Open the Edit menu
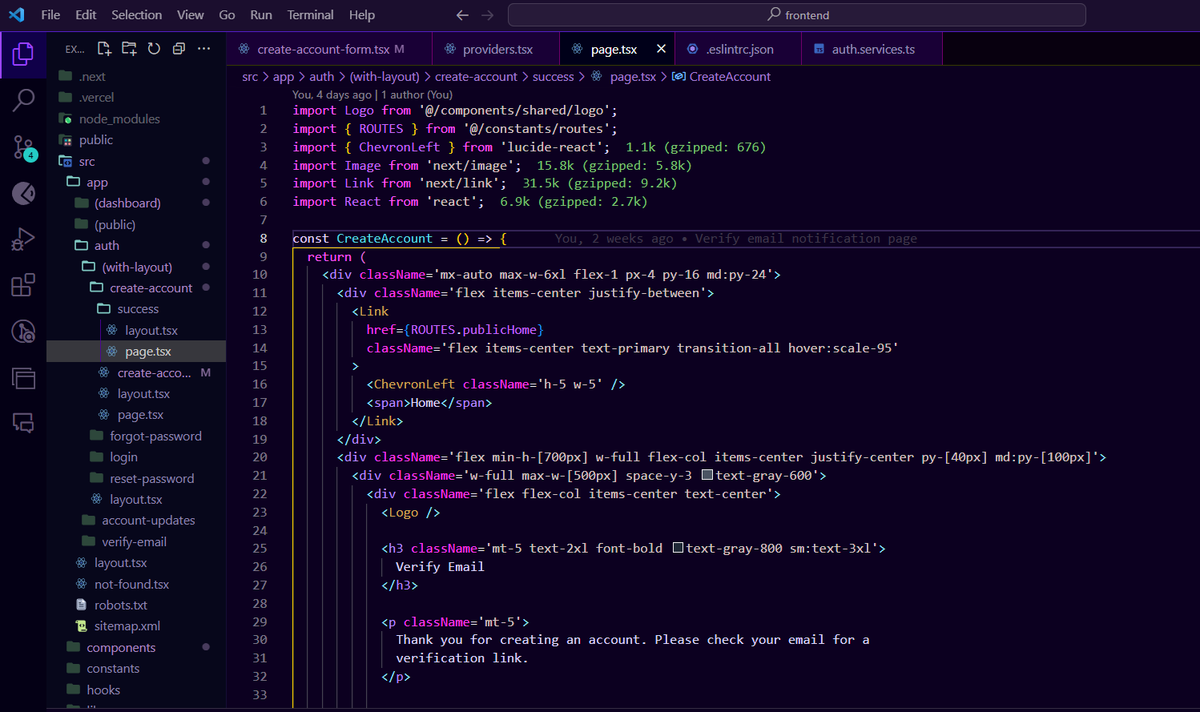Screen dimensions: 1200x712 pyautogui.click(x=86, y=15)
